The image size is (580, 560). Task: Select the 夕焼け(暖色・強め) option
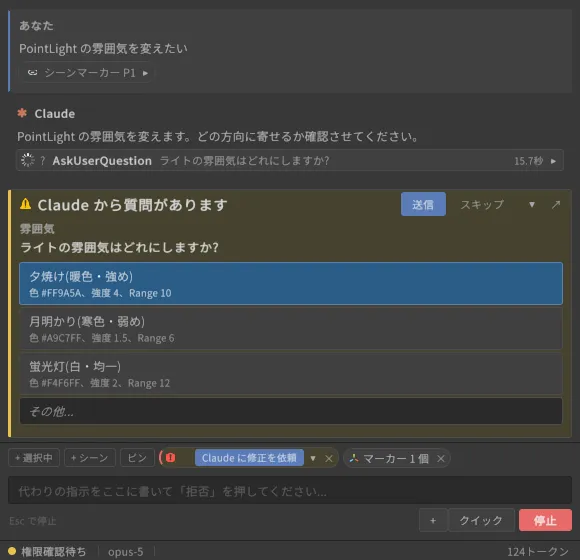click(291, 284)
